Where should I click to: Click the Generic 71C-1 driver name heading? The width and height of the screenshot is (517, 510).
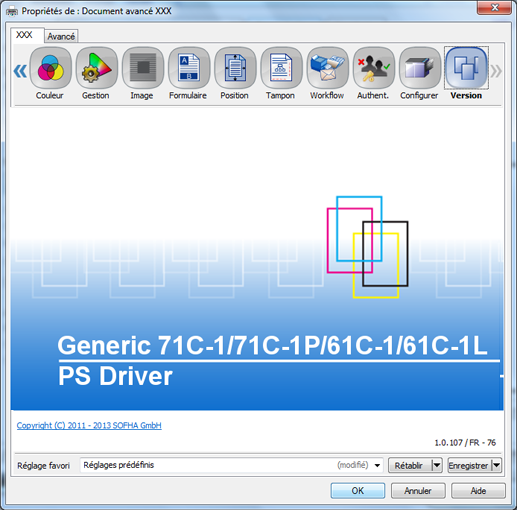point(272,345)
